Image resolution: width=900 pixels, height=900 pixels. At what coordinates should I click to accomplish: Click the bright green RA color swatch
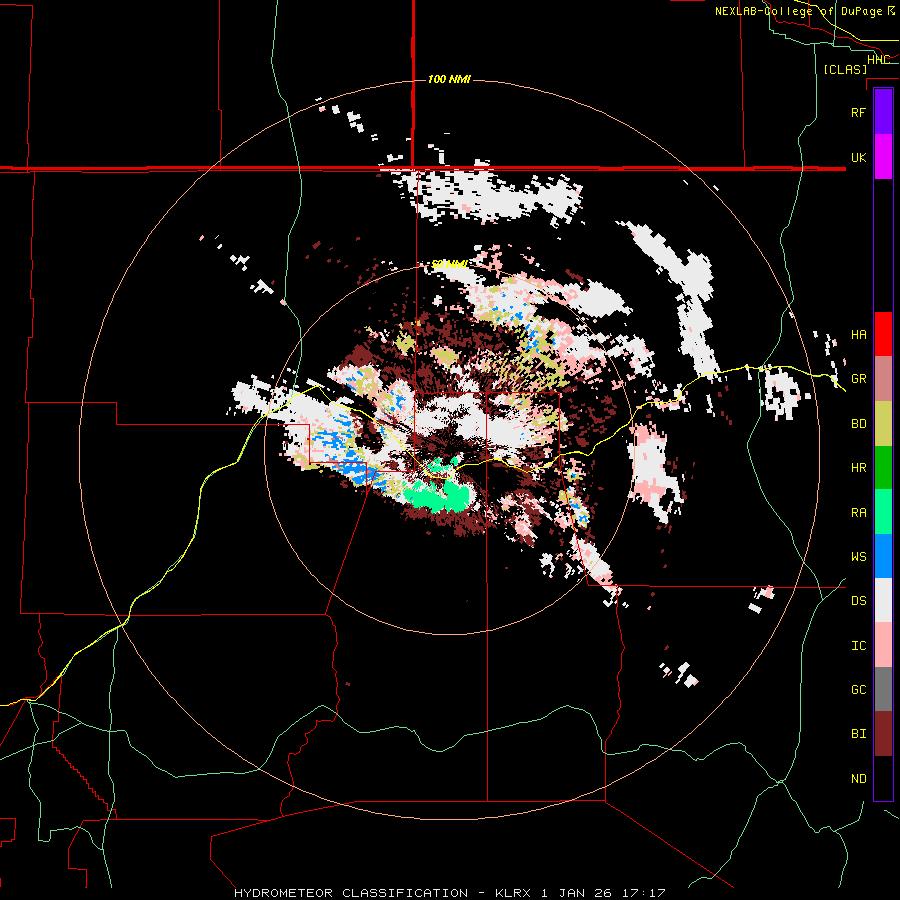click(x=883, y=512)
